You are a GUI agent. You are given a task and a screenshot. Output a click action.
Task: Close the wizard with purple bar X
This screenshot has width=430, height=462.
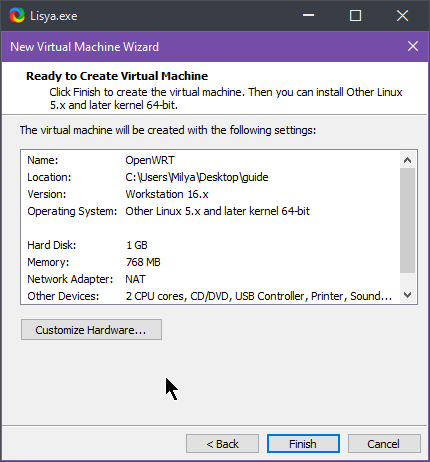[x=413, y=46]
